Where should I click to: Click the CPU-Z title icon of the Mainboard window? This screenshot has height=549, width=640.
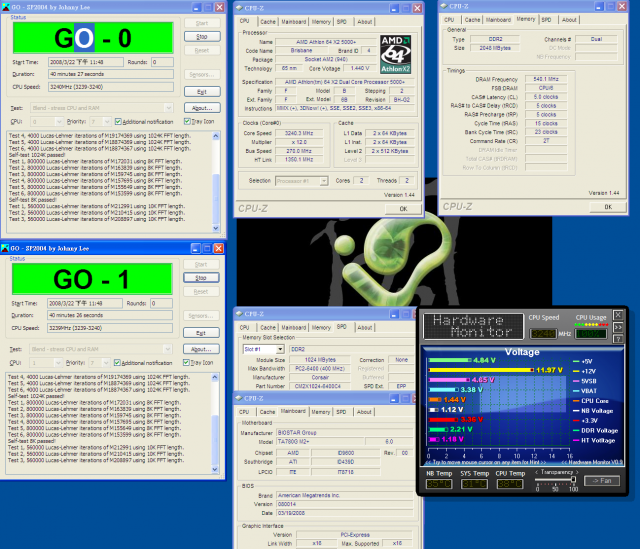[239, 398]
